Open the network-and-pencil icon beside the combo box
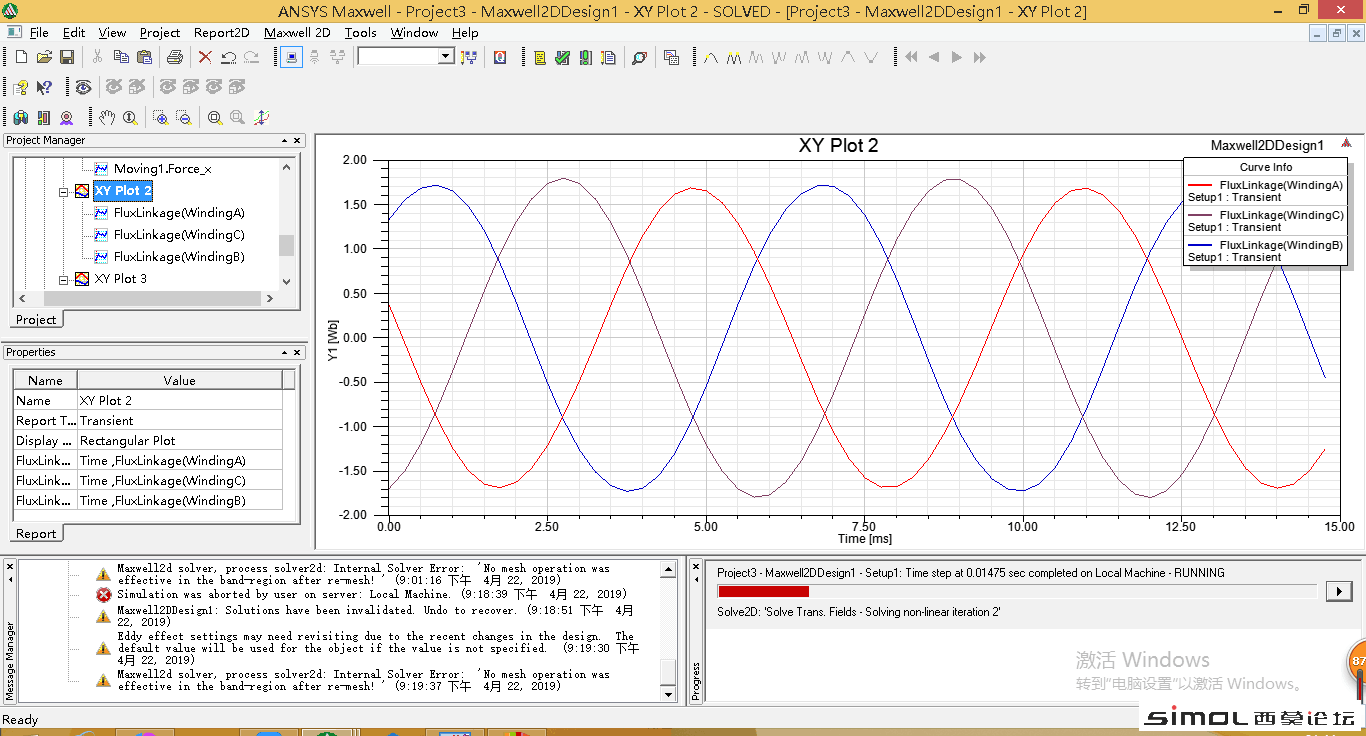 [x=469, y=57]
